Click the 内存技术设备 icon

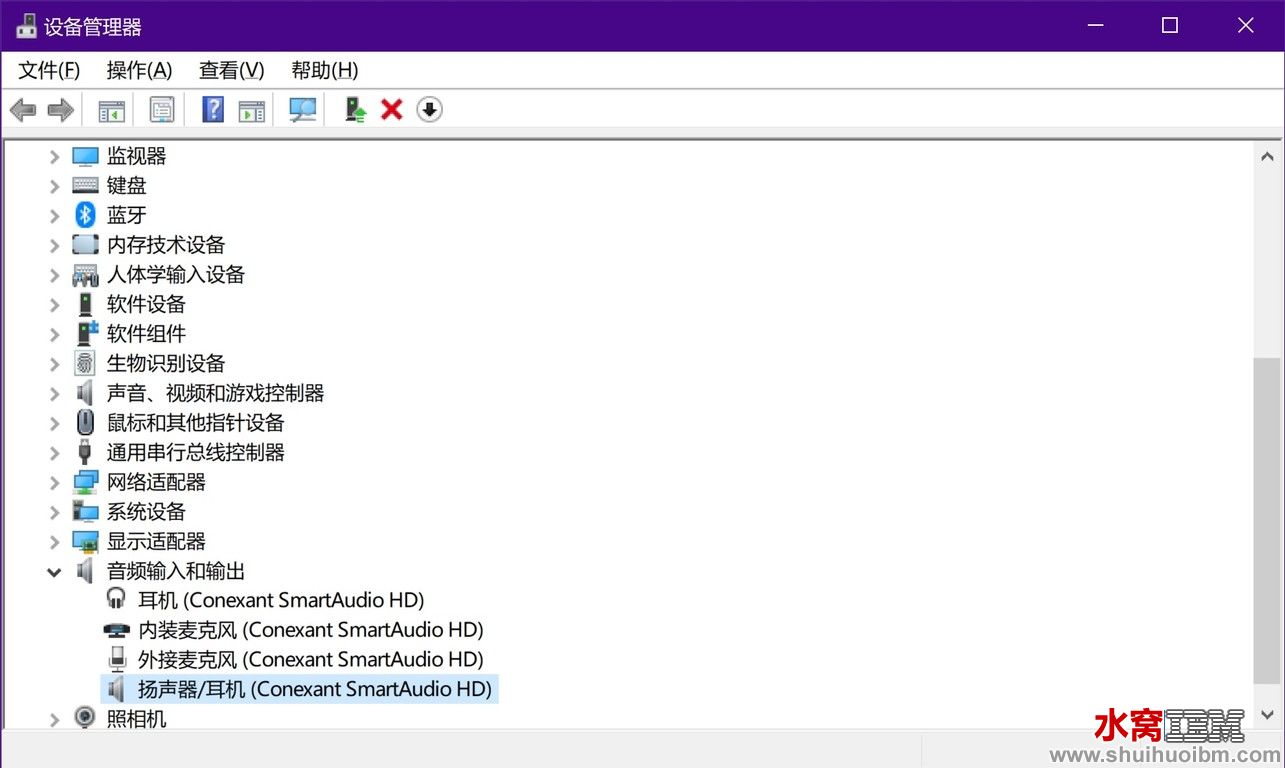pyautogui.click(x=86, y=245)
